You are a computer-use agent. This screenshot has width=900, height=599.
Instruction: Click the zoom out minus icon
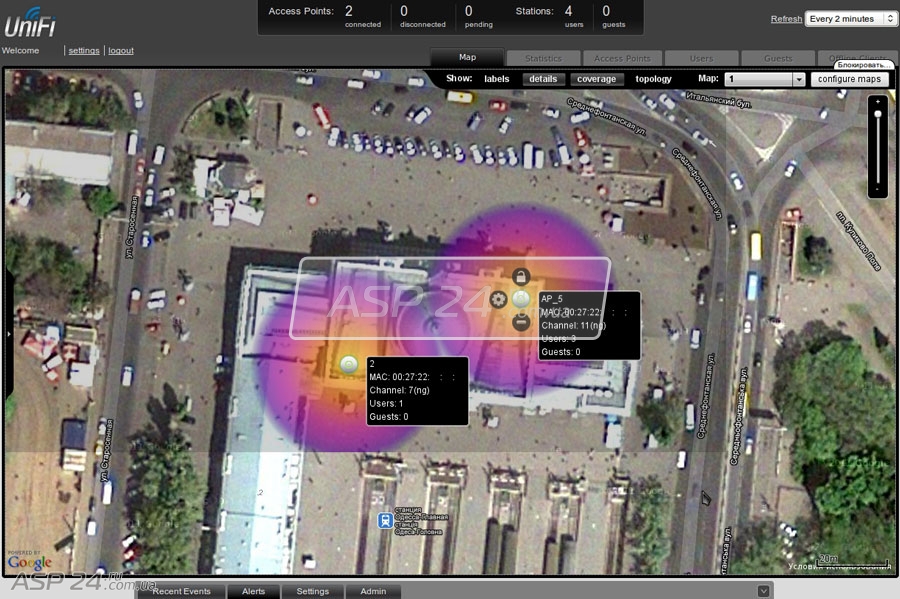point(878,189)
